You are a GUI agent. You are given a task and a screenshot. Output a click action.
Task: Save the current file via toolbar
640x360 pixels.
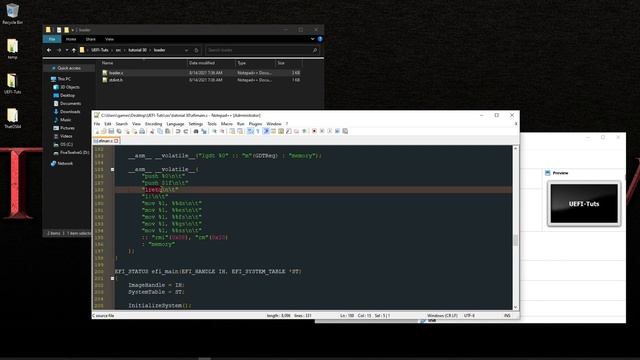pos(111,131)
